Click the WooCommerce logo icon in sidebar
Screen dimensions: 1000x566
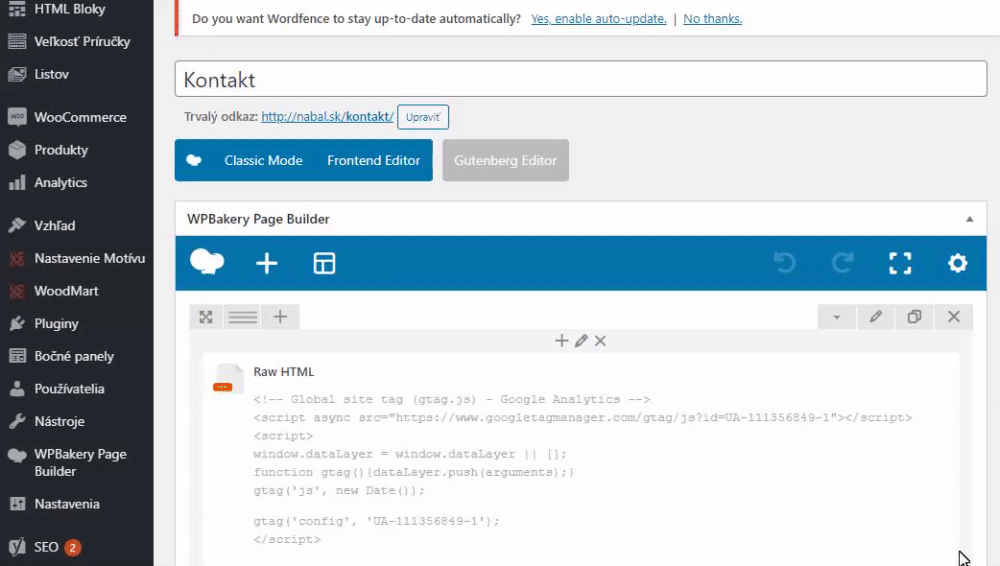17,117
